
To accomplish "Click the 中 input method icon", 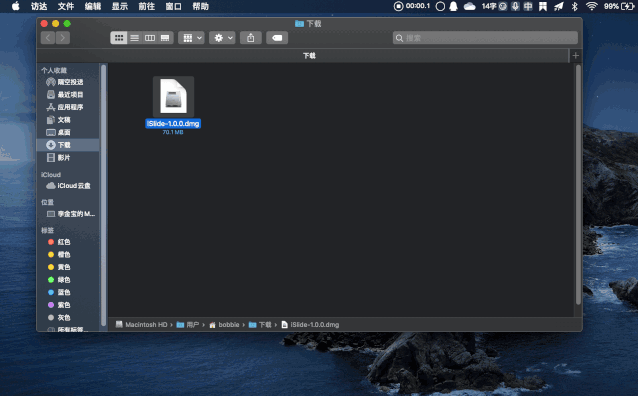I will (x=528, y=6).
